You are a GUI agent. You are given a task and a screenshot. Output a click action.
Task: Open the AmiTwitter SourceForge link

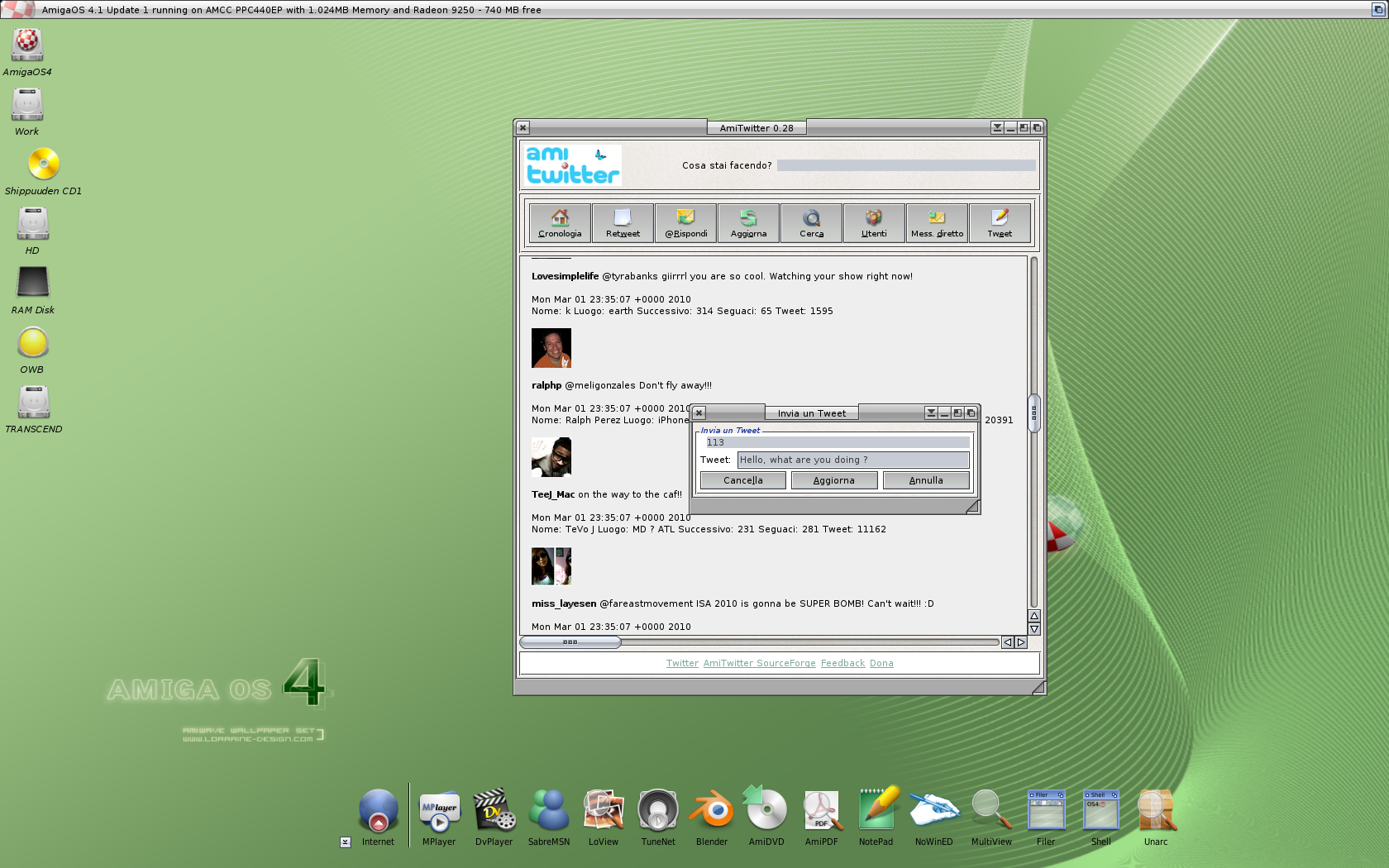(760, 663)
